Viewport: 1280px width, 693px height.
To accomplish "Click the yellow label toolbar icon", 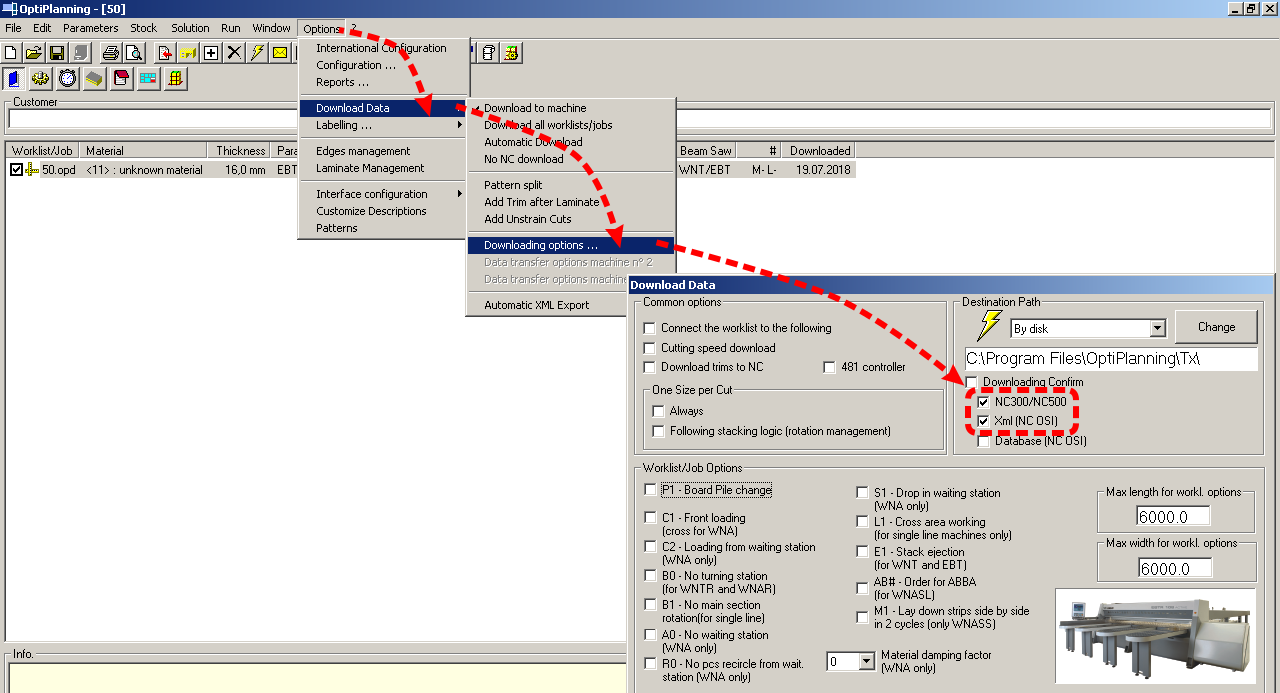I will pyautogui.click(x=188, y=52).
